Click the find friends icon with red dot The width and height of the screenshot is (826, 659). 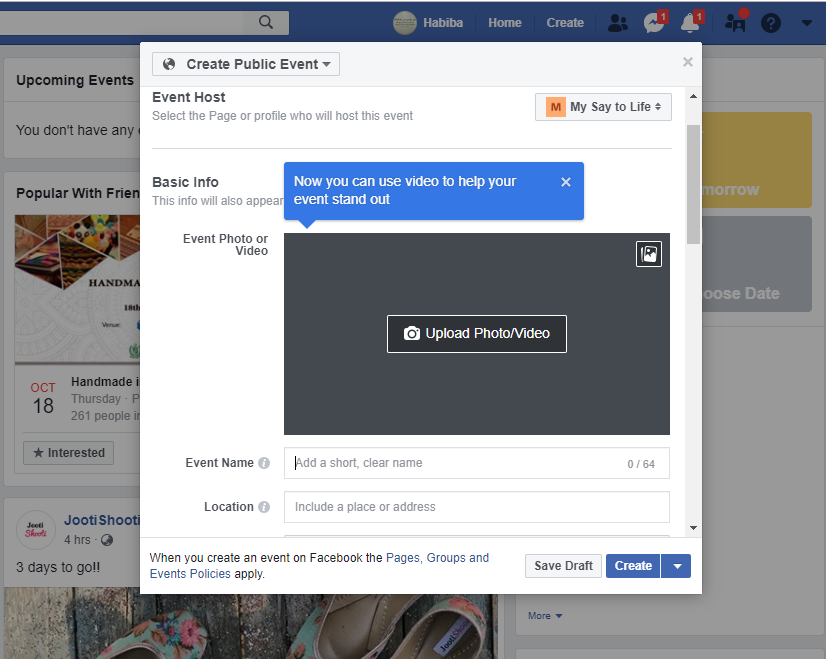[735, 21]
